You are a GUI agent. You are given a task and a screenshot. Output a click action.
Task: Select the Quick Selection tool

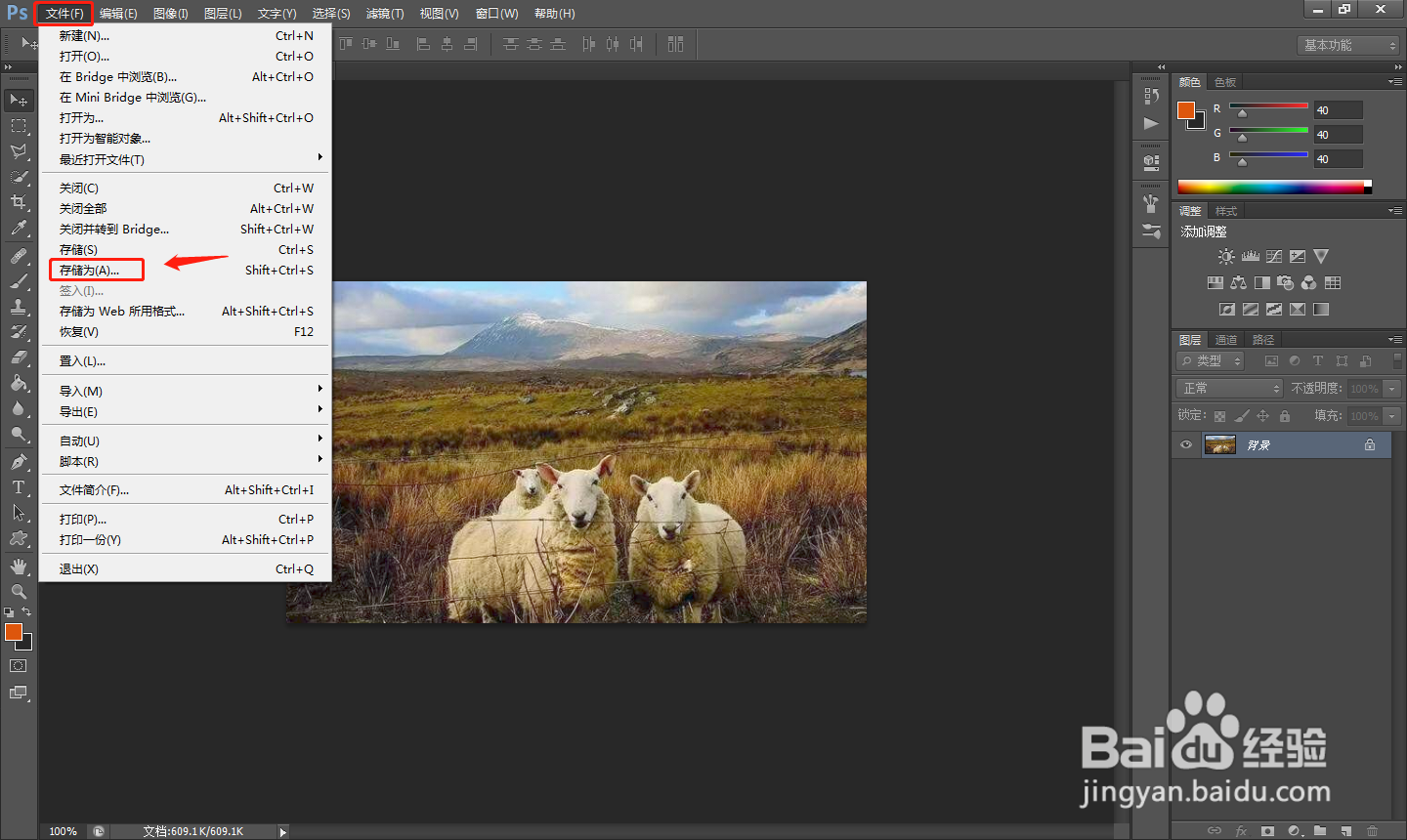point(19,177)
